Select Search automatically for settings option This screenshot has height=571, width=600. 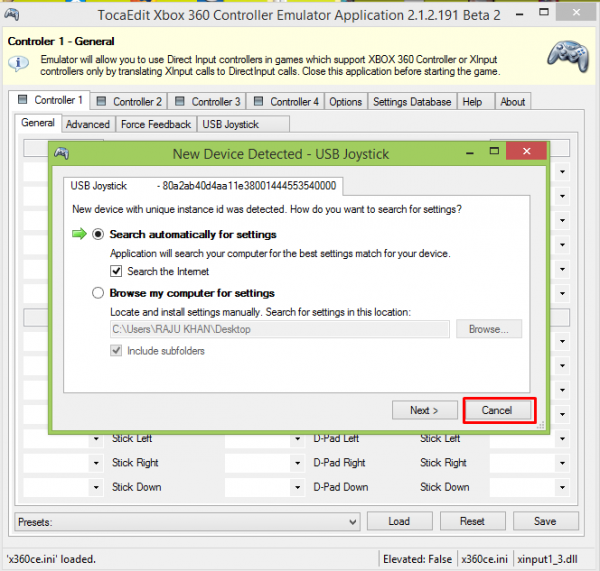(98, 234)
